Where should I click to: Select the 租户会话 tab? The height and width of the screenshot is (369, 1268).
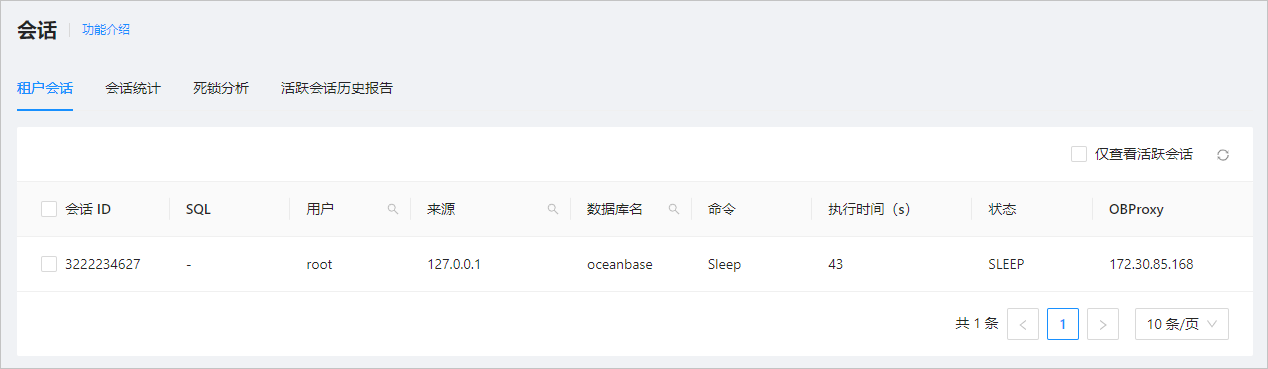click(x=45, y=88)
